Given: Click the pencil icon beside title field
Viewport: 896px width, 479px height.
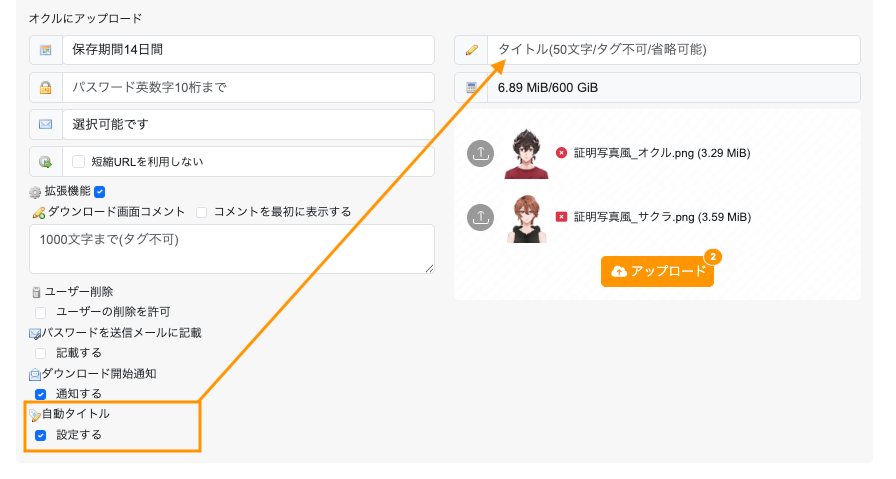Looking at the screenshot, I should tap(471, 50).
